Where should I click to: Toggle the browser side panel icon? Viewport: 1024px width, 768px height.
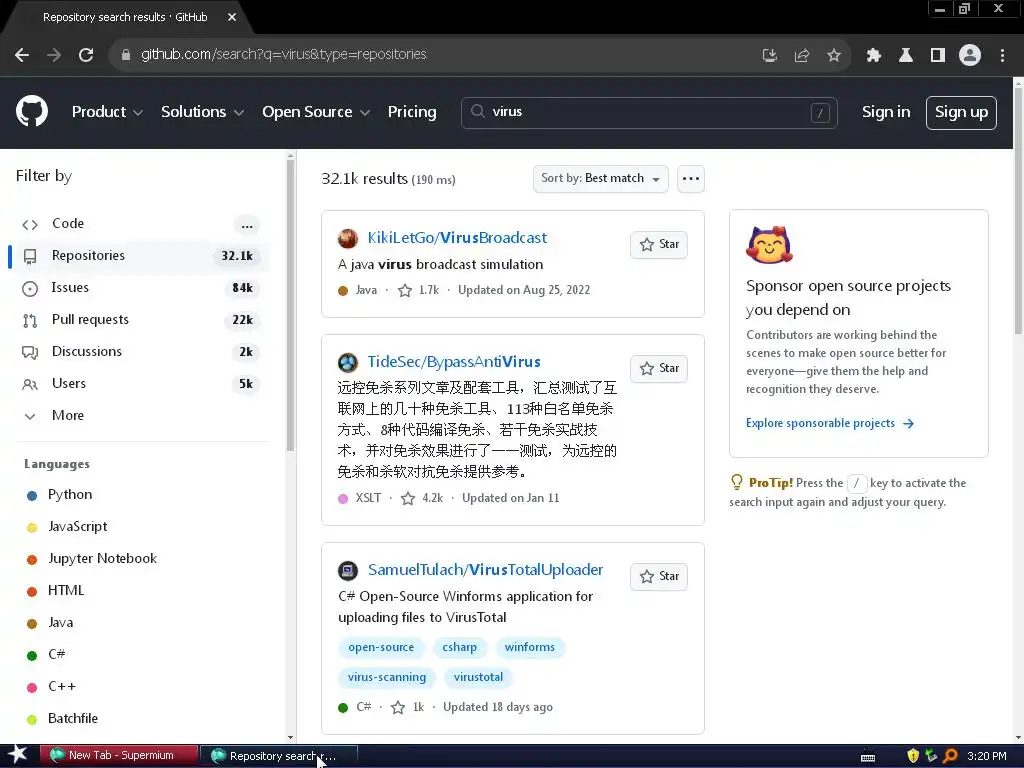[938, 56]
